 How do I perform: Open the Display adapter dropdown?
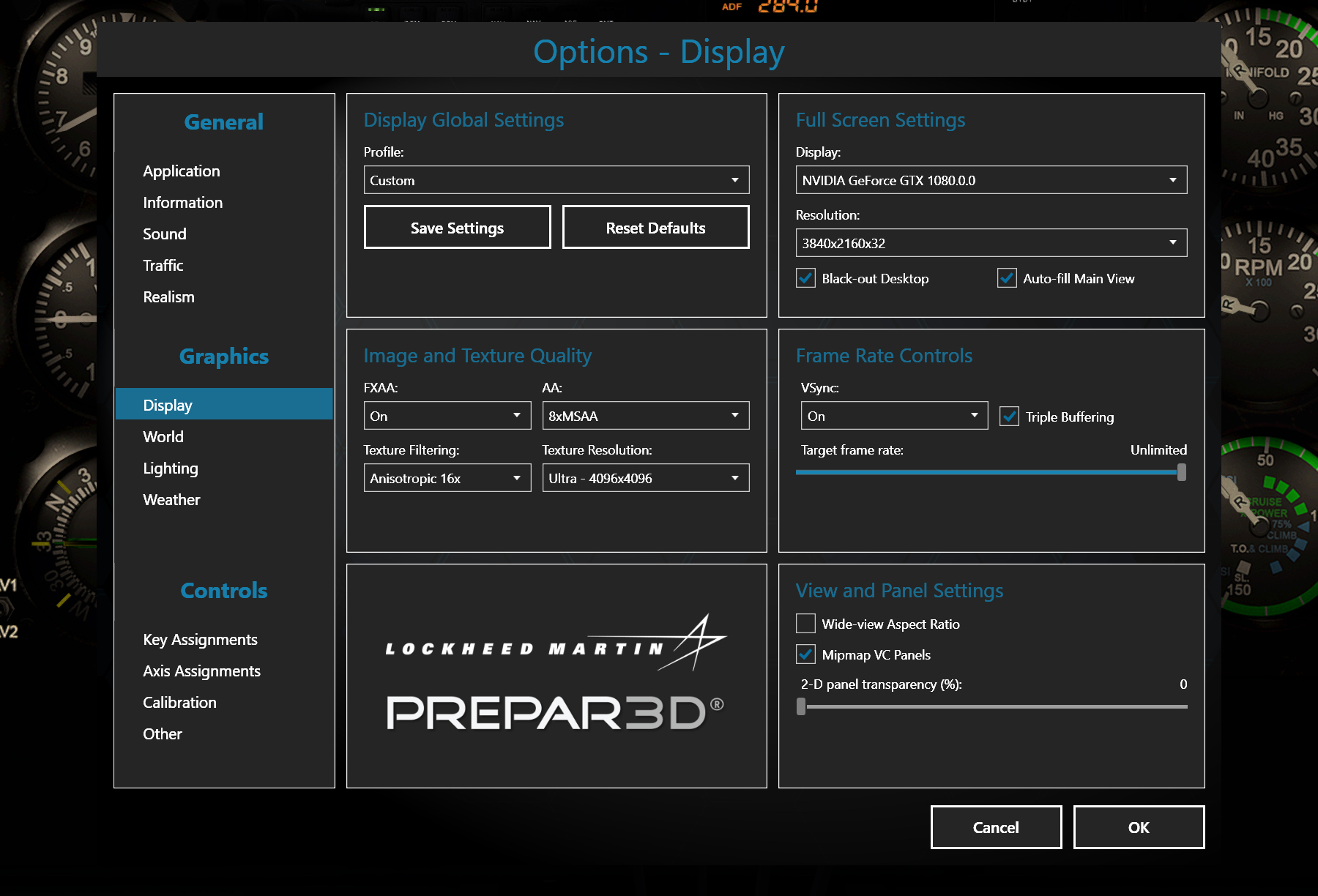991,180
